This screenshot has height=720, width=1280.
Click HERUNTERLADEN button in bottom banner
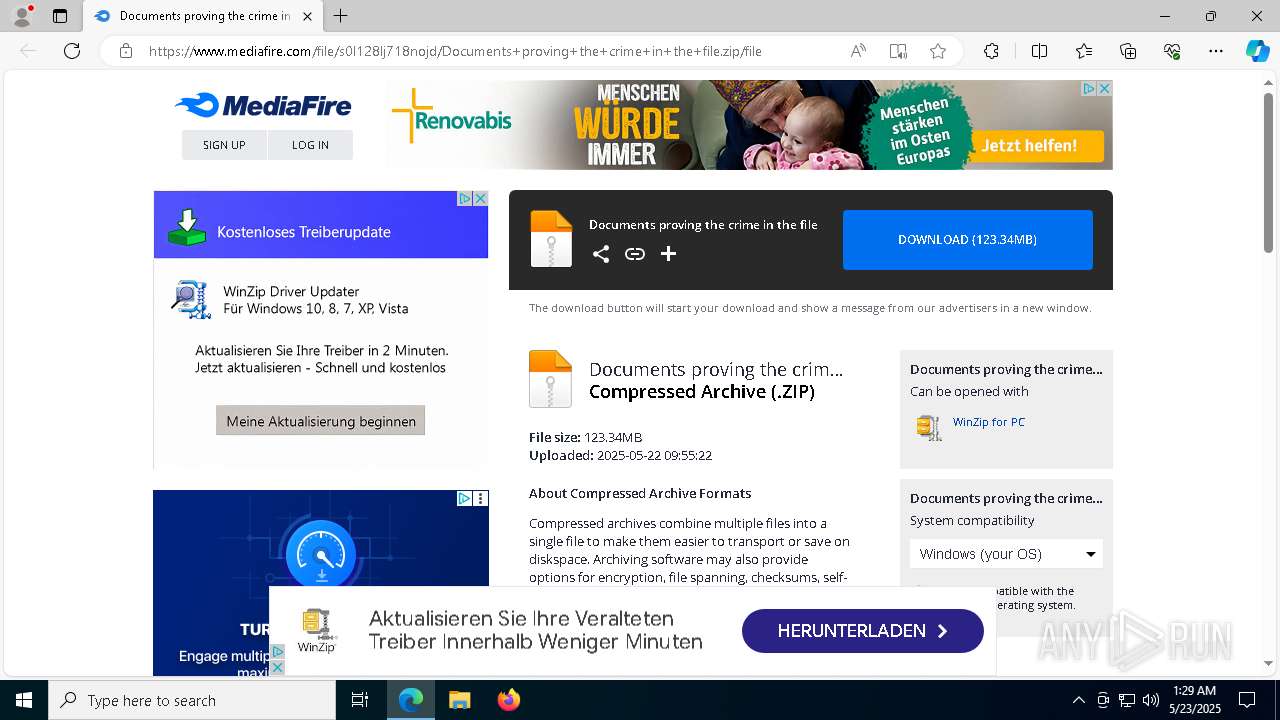[x=863, y=631]
